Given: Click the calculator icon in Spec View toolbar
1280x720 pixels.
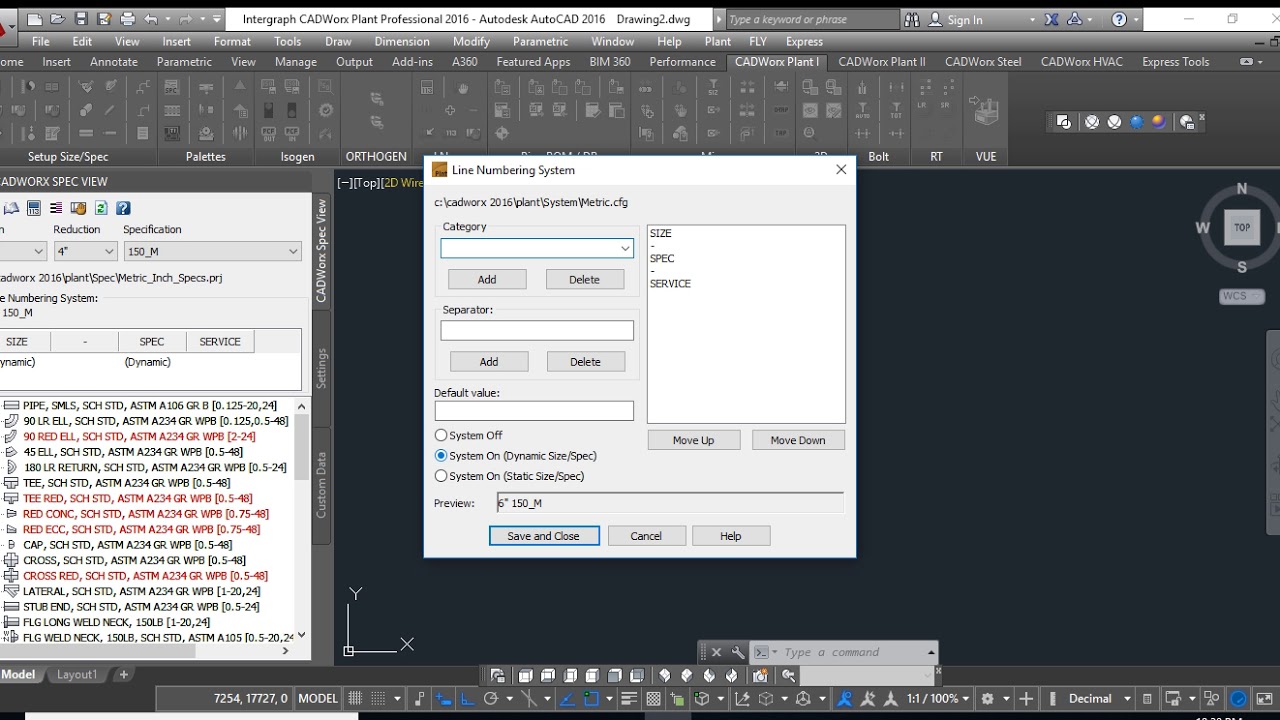Looking at the screenshot, I should (34, 208).
